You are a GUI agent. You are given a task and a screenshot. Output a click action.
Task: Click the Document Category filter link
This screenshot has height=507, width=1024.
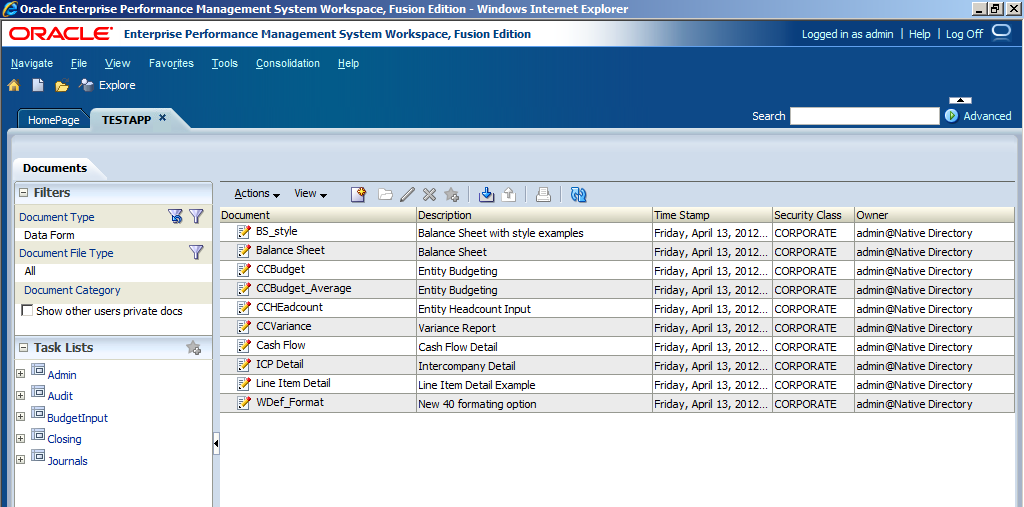click(x=72, y=290)
